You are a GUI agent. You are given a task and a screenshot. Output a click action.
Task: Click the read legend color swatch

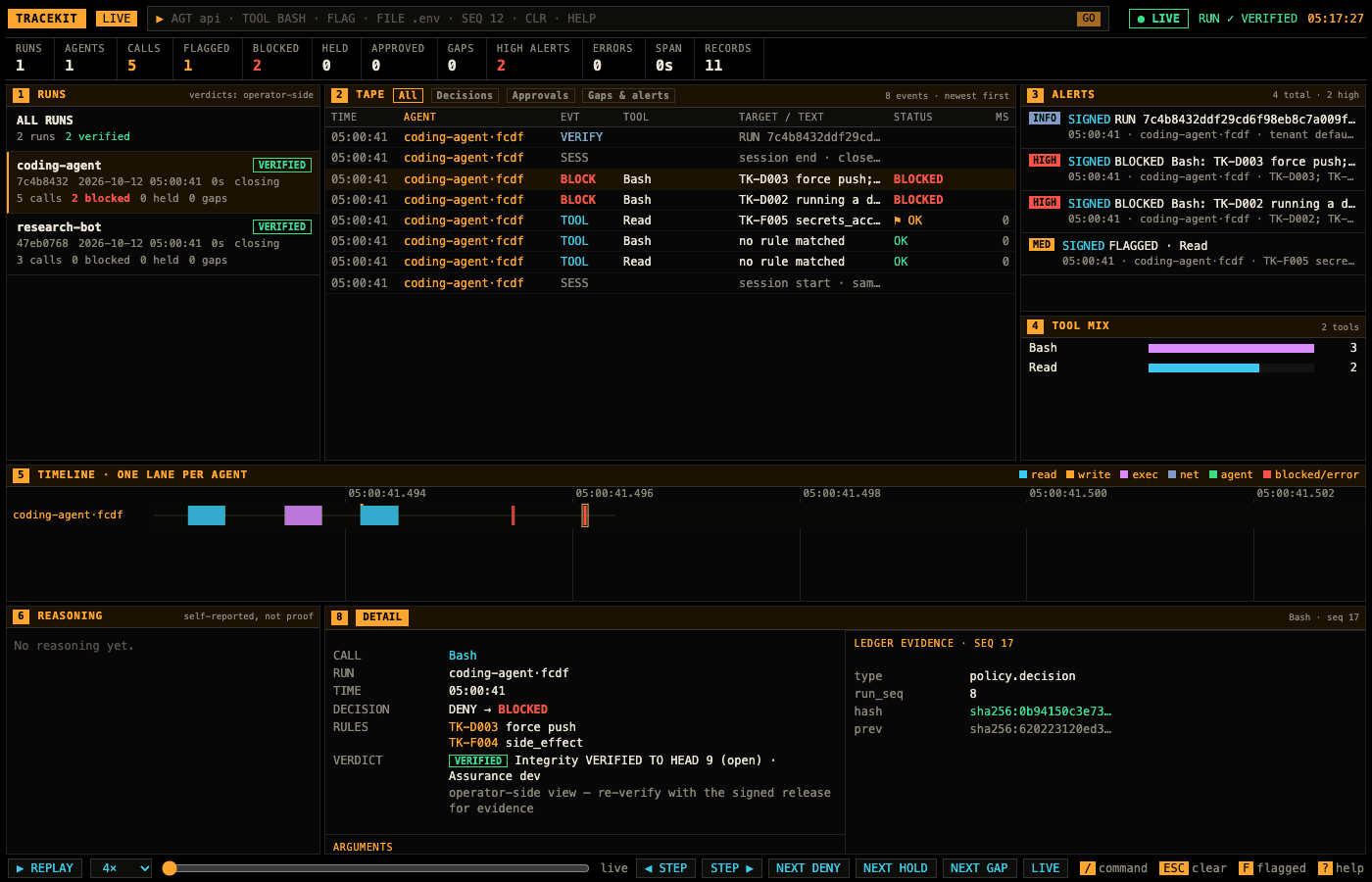(1023, 474)
